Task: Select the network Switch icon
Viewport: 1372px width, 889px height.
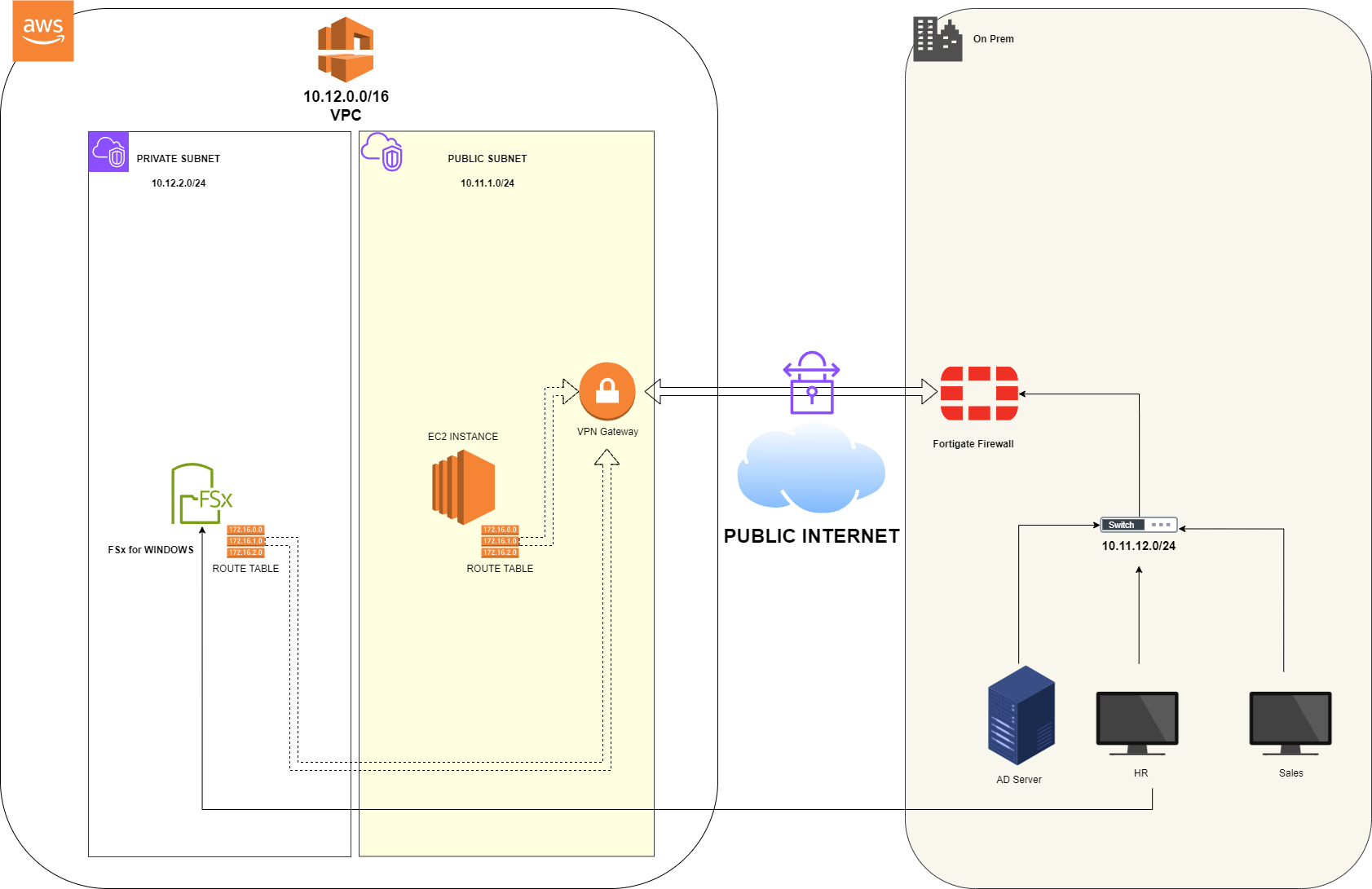Action: click(1139, 525)
